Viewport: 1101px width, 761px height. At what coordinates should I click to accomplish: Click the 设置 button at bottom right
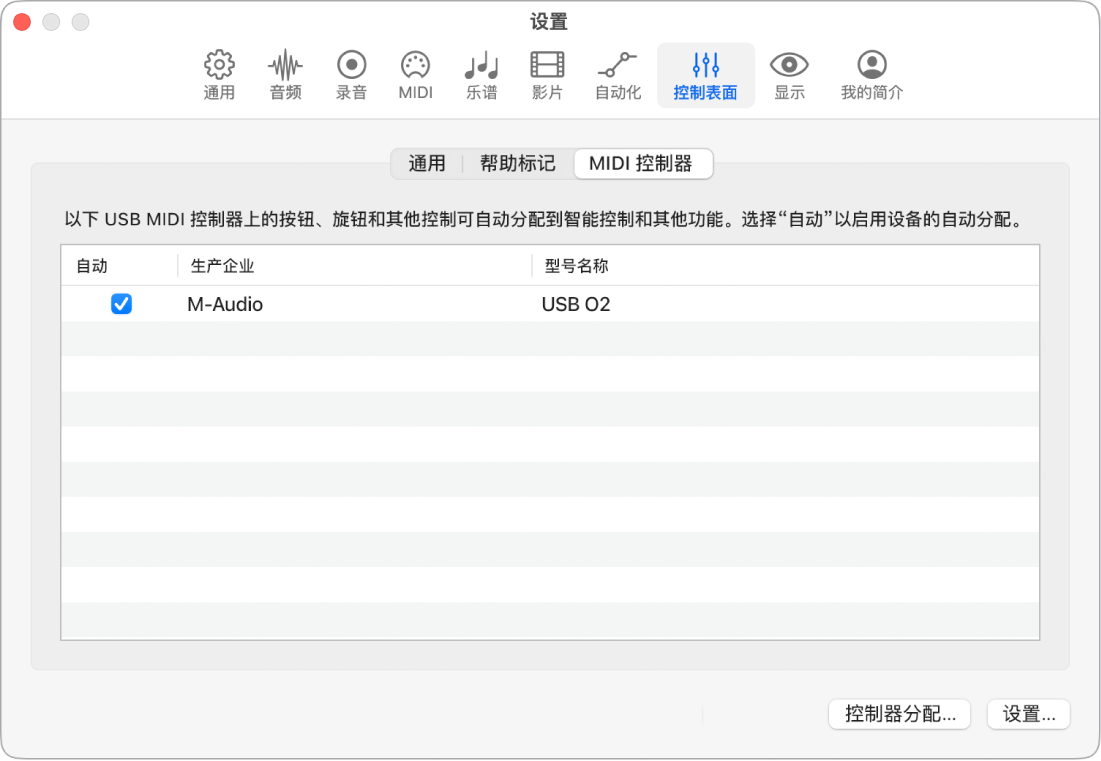1028,714
